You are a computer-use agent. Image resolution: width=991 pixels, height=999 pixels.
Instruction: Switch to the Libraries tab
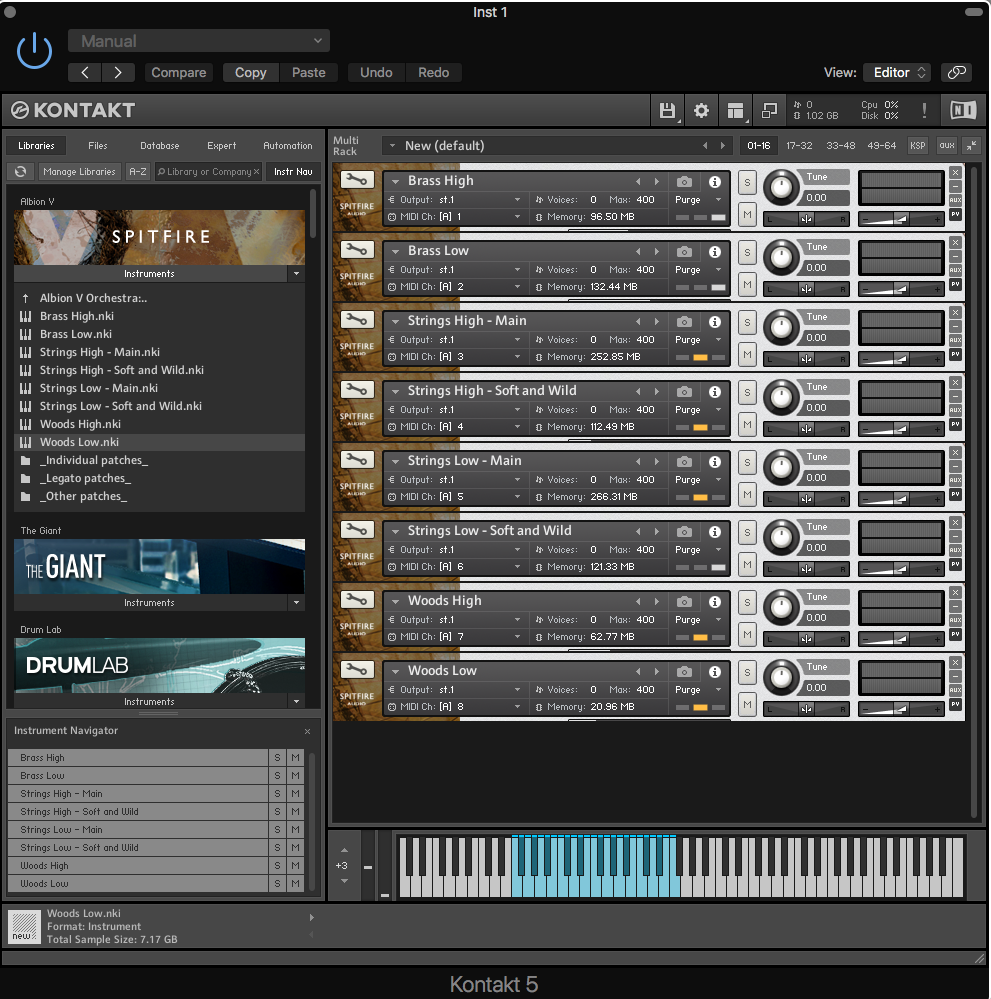(36, 146)
